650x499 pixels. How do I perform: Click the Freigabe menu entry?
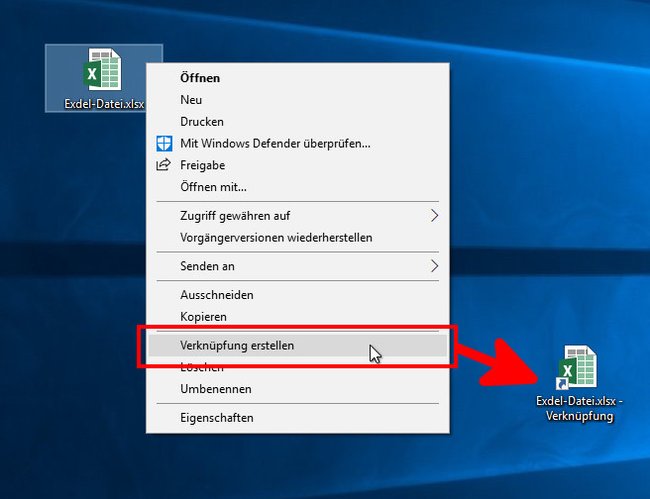tap(298, 165)
